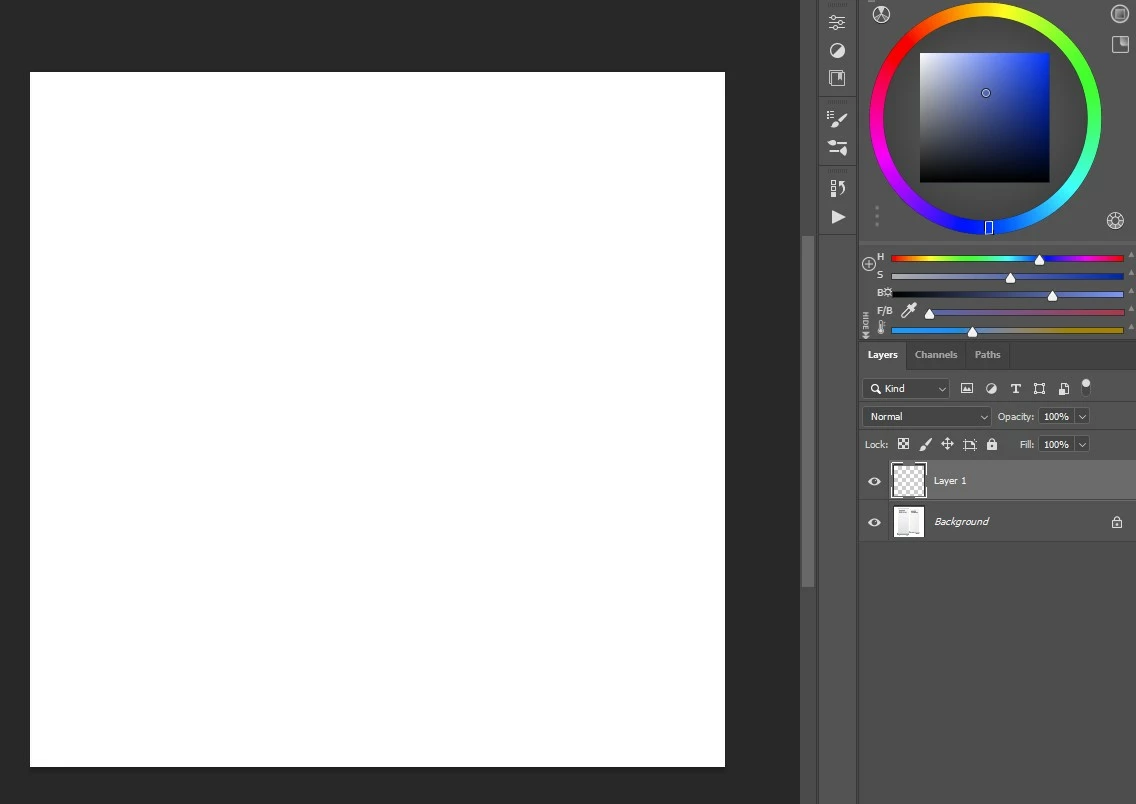
Task: Click the arrow right of S slider
Action: (x=1131, y=273)
